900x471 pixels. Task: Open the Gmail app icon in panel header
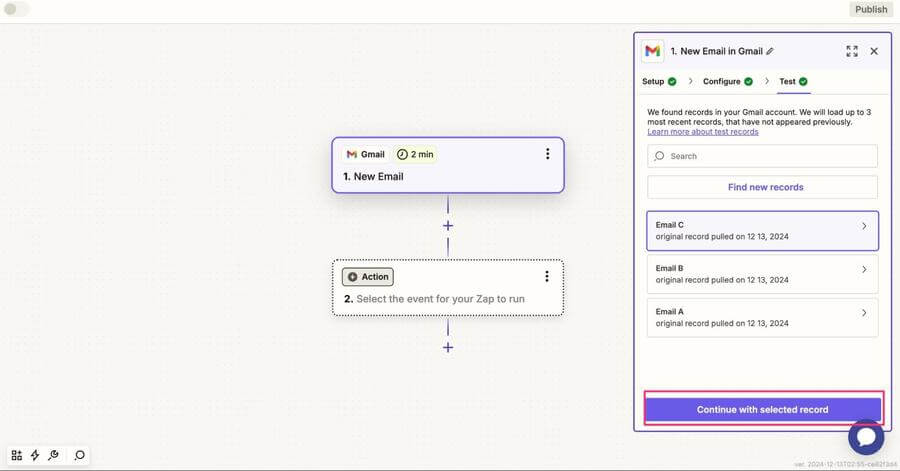click(x=653, y=51)
